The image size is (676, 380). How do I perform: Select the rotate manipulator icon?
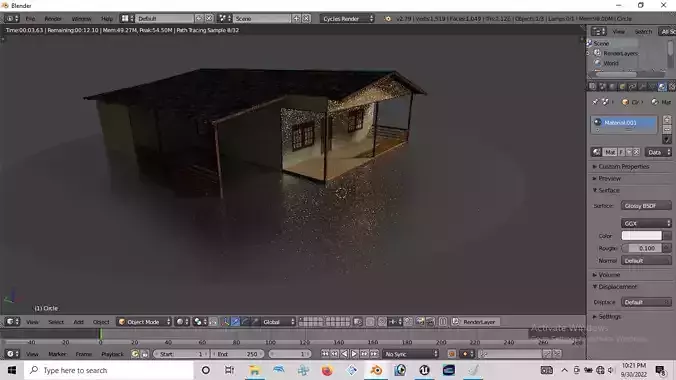[245, 322]
